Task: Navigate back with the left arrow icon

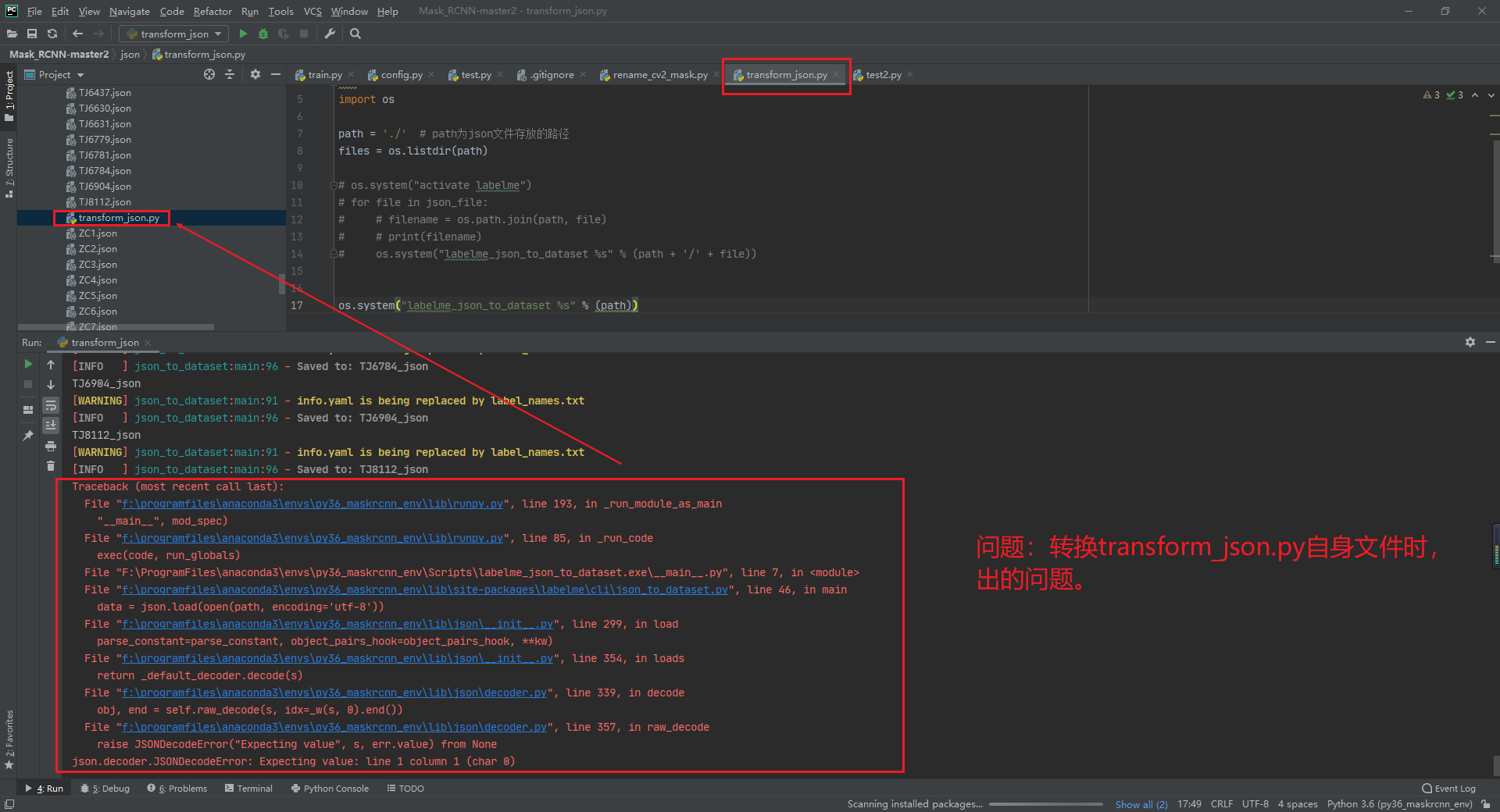Action: point(77,34)
